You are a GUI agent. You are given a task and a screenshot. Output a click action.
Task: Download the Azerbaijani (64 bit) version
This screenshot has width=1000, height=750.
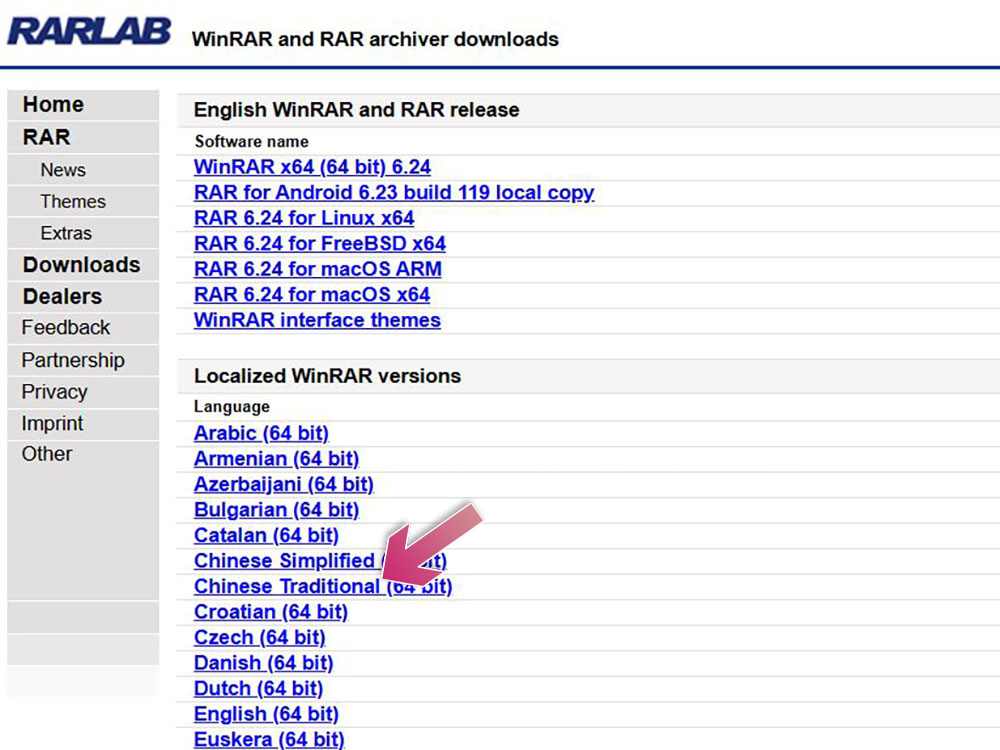pos(284,484)
